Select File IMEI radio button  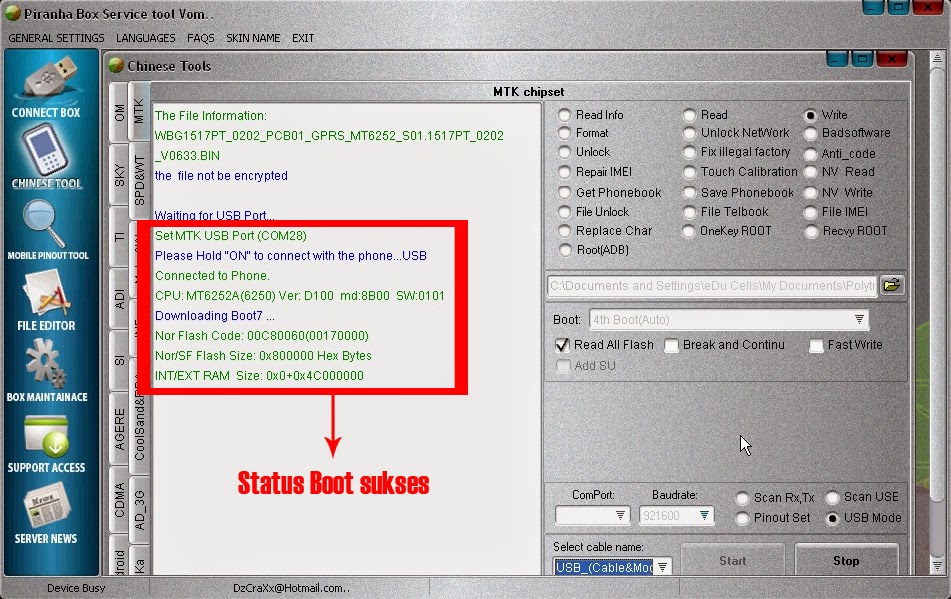811,212
